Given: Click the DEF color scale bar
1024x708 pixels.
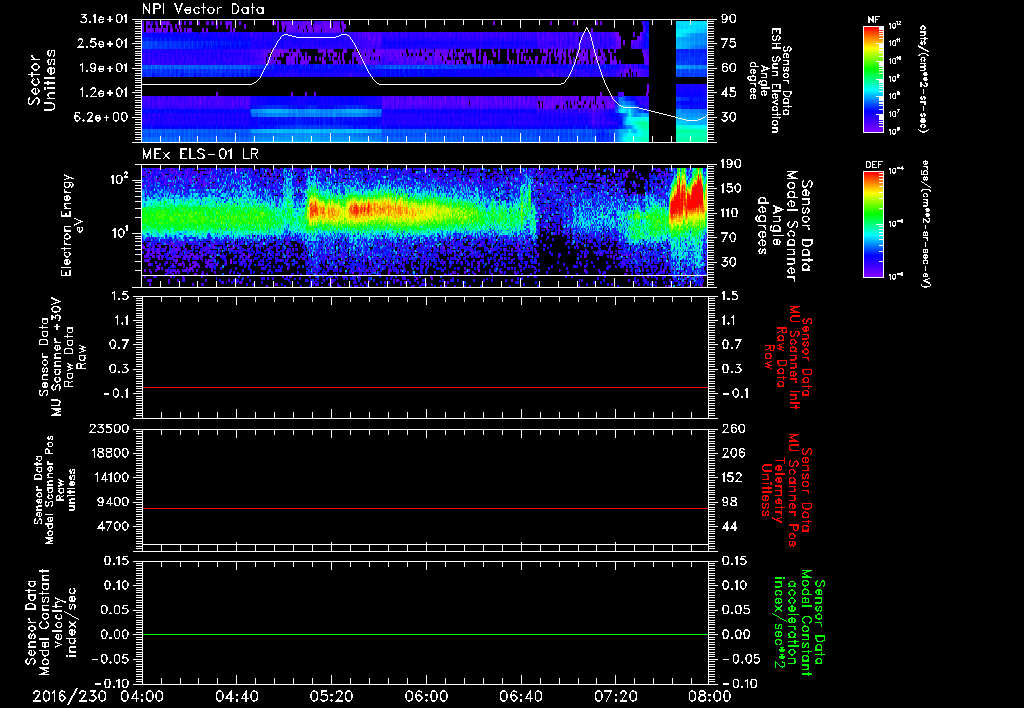Looking at the screenshot, I should tap(874, 223).
